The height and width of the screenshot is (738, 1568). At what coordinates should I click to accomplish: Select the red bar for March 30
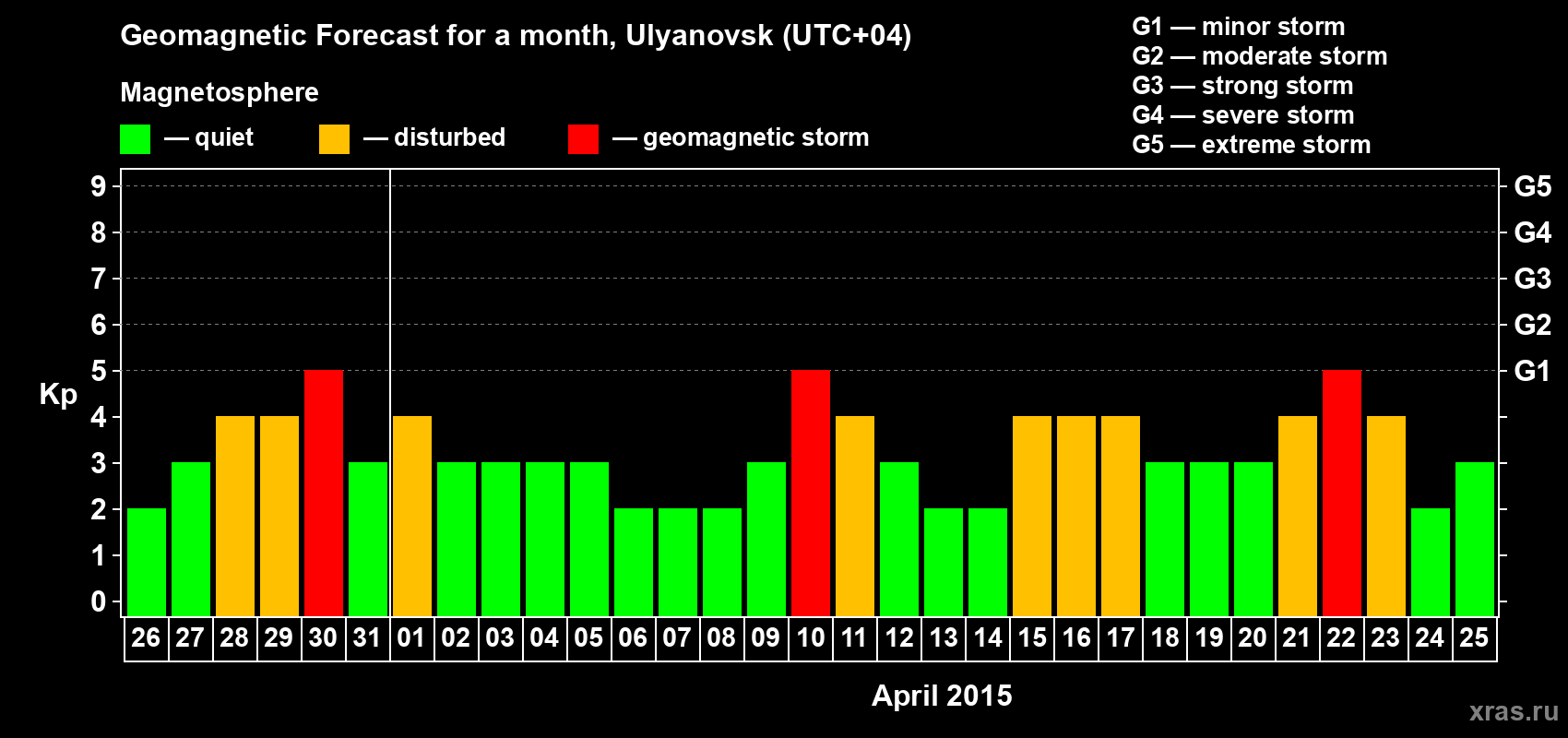324,494
